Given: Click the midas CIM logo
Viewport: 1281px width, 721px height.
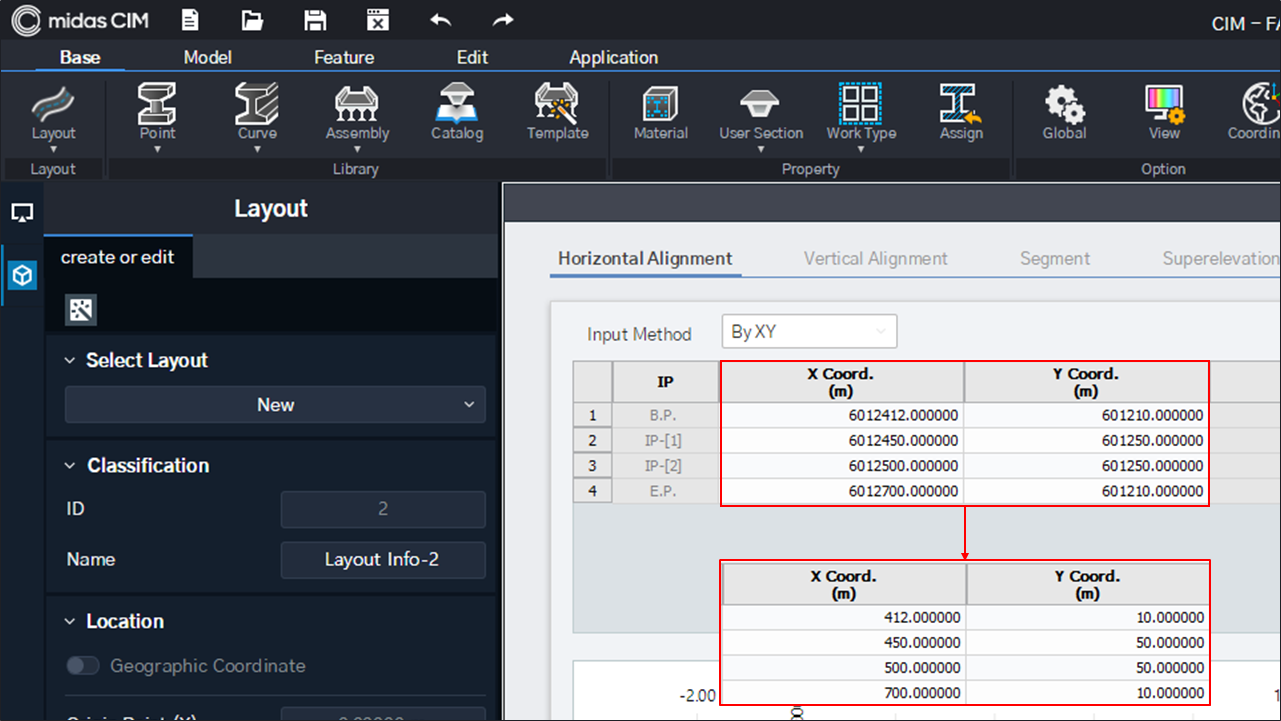Looking at the screenshot, I should click(80, 20).
